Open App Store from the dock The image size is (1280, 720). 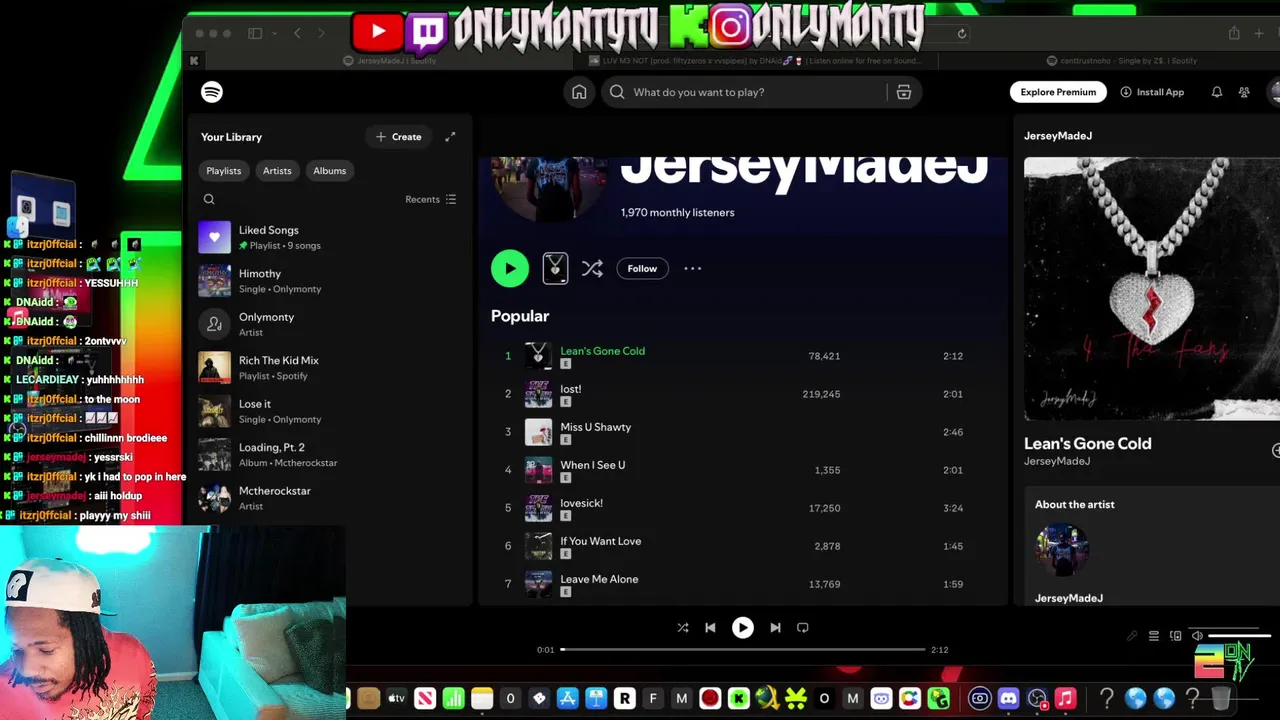pos(567,698)
